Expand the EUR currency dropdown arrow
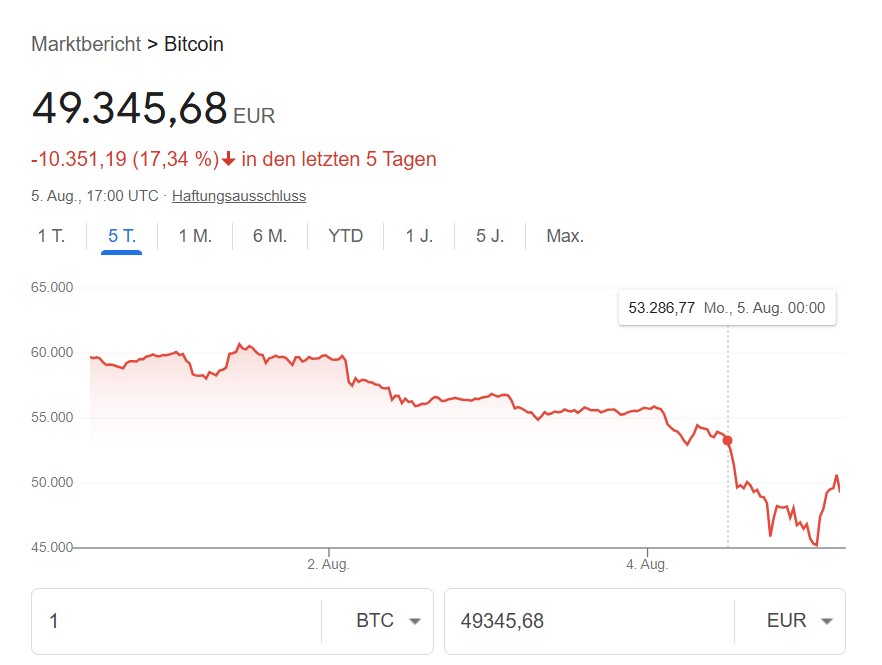 click(826, 621)
